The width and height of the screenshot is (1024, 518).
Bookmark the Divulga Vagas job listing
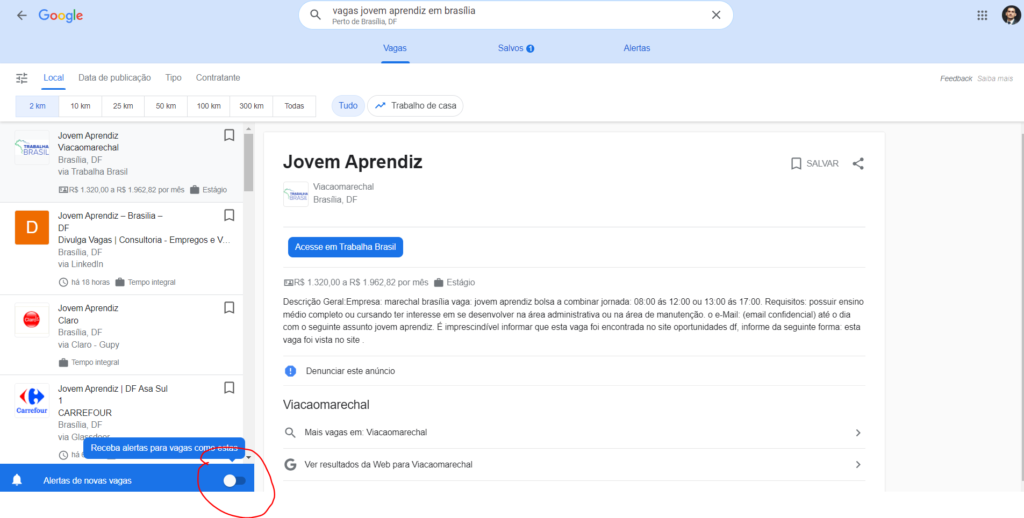[x=229, y=215]
